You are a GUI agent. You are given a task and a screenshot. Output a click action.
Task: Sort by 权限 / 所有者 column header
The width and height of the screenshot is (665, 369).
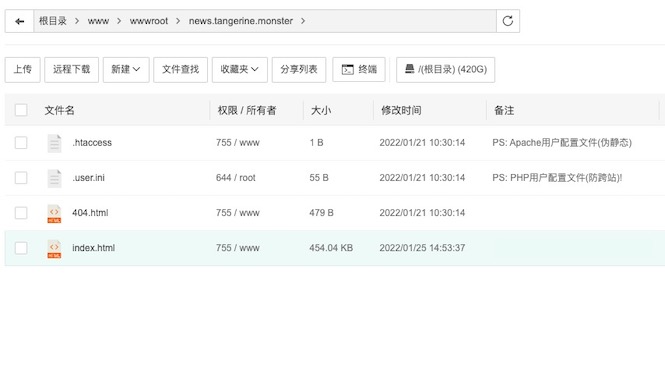(x=247, y=110)
